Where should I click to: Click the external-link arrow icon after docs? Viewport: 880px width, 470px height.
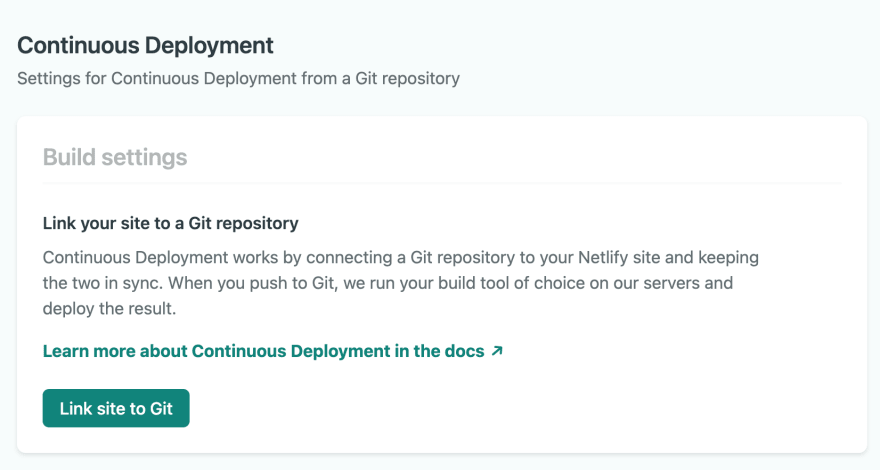tap(497, 351)
